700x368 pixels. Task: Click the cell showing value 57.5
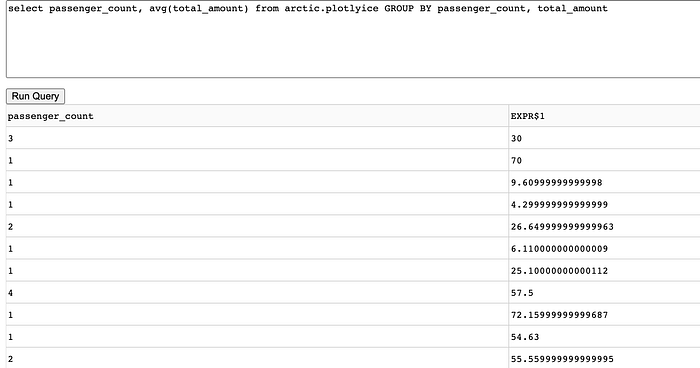[604, 293]
